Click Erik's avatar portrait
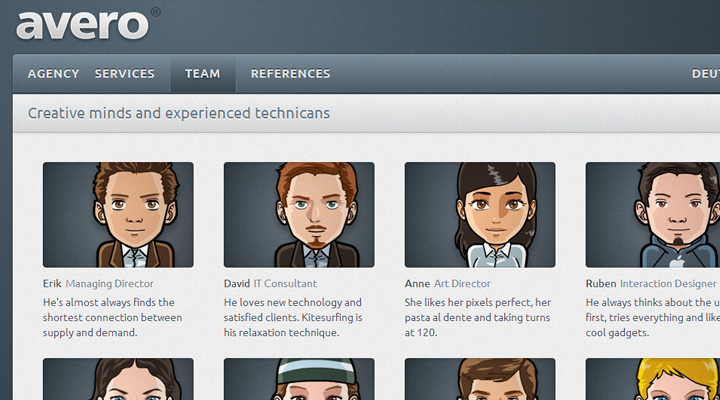The height and width of the screenshot is (400, 720). (118, 214)
